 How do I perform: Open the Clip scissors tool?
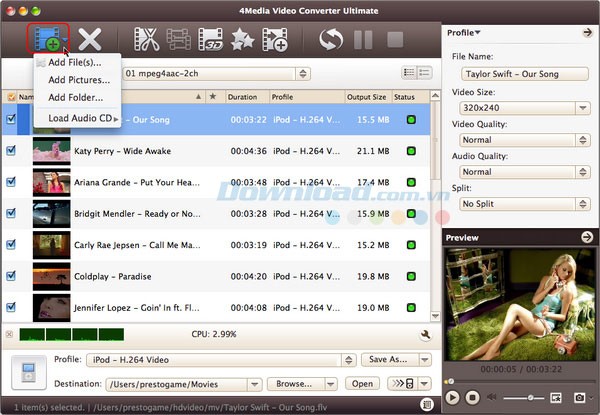point(146,40)
